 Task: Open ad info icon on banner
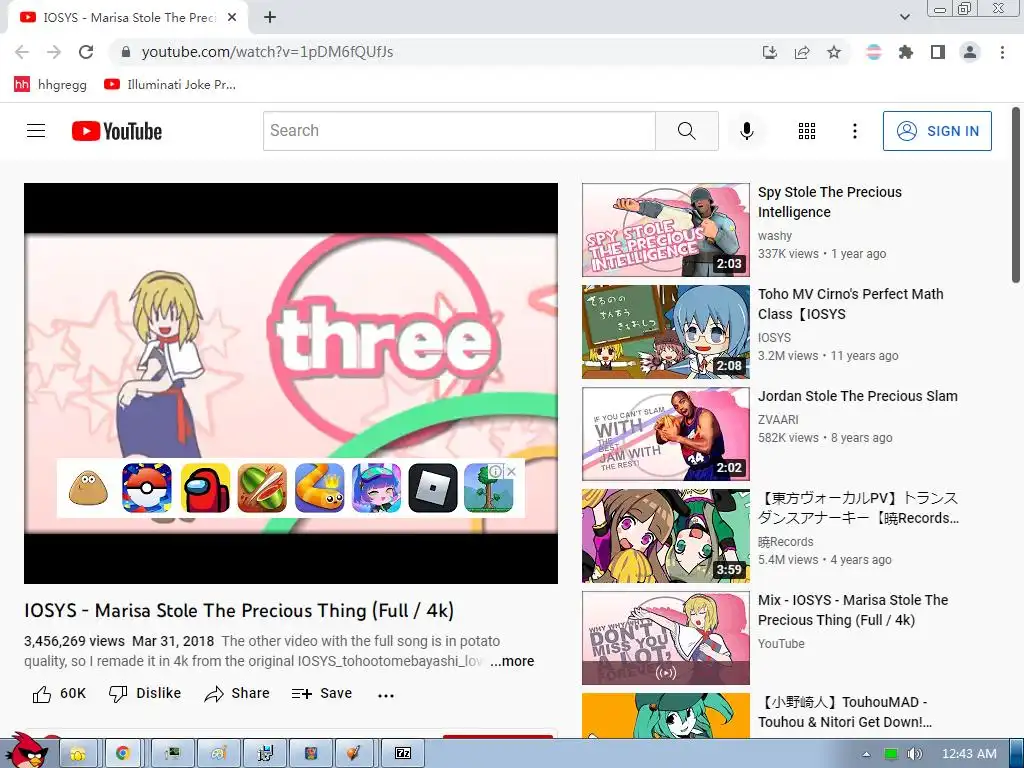point(496,471)
